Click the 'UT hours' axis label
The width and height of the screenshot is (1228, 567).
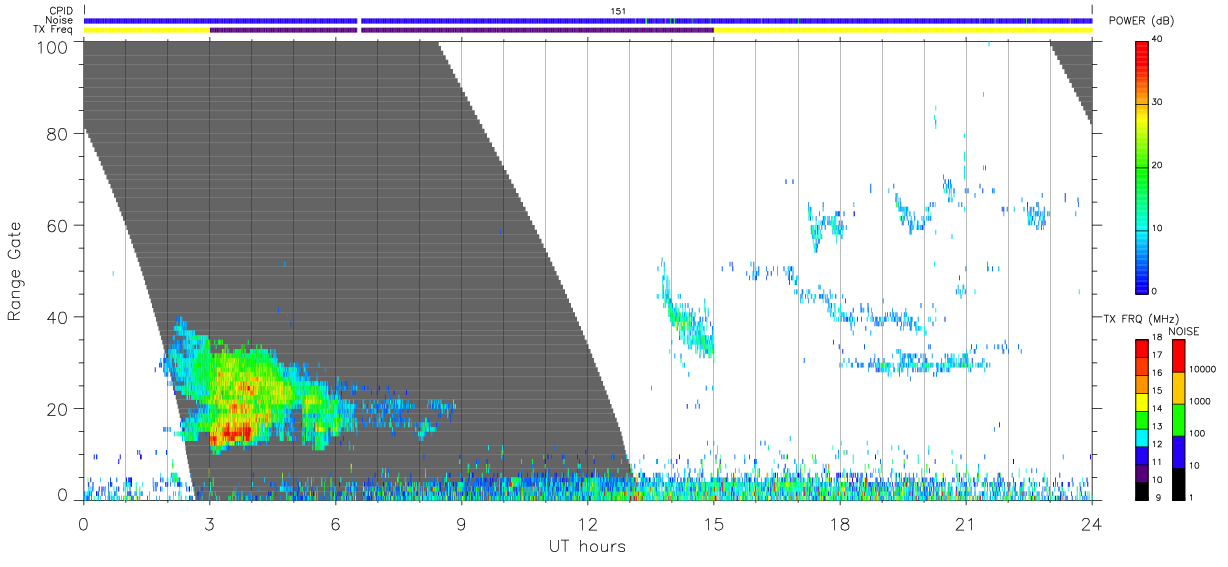pos(586,547)
